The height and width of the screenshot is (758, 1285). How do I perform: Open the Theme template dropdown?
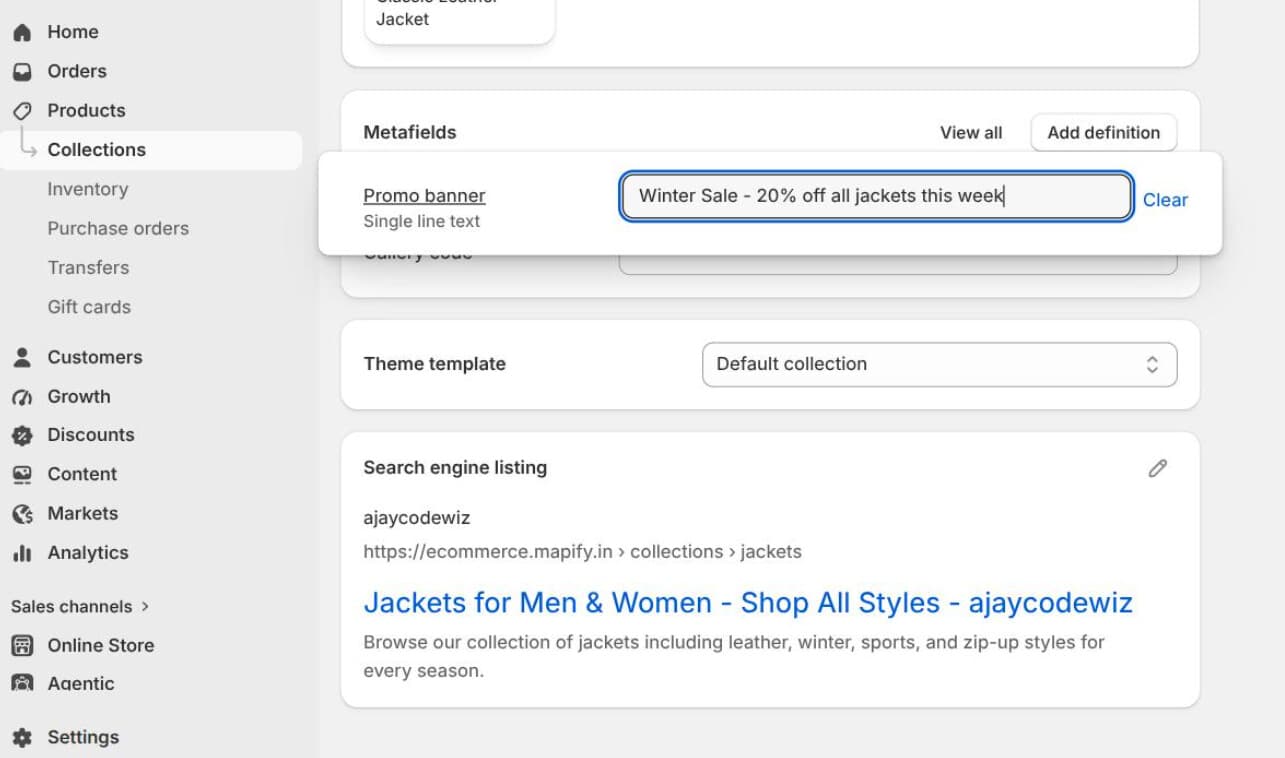click(940, 364)
